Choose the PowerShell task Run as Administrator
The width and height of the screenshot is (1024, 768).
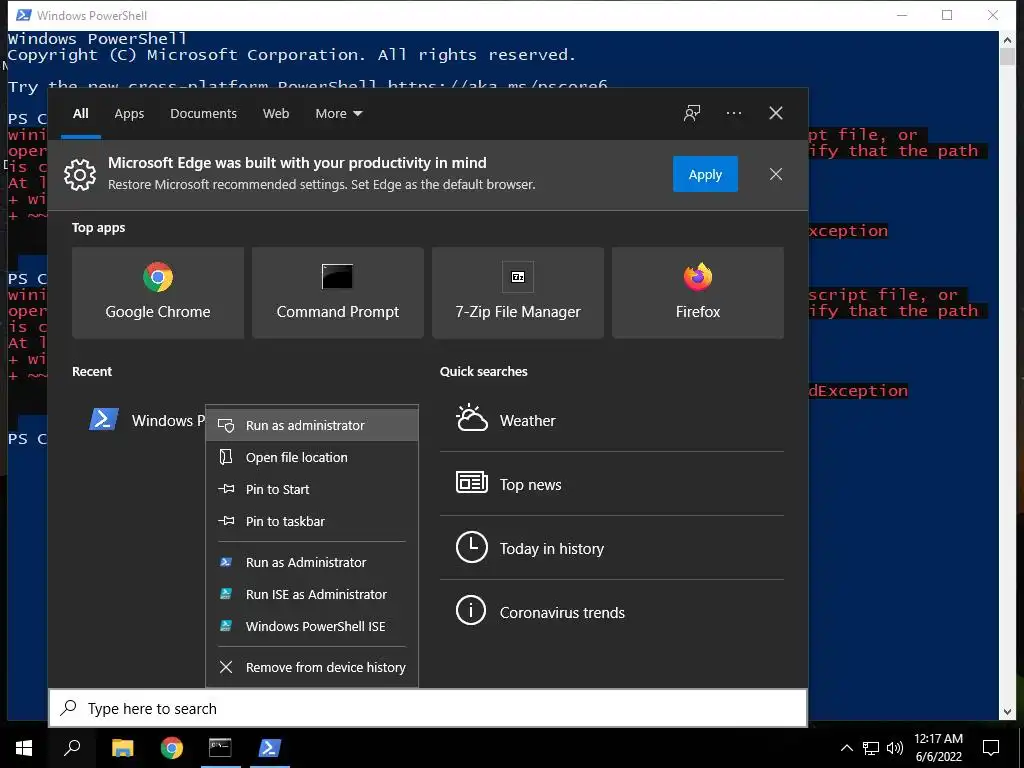(312, 562)
